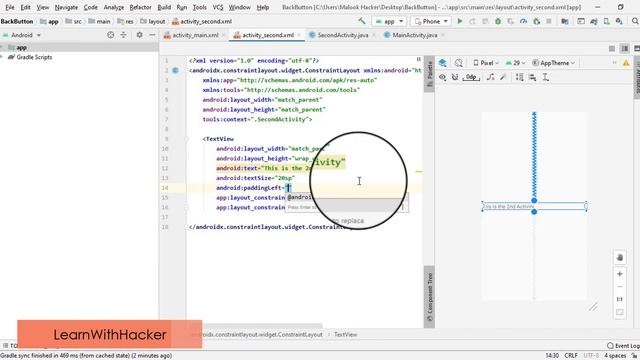Screen dimensions: 640x360
Task: Open the Android project view dropdown
Action: point(22,35)
